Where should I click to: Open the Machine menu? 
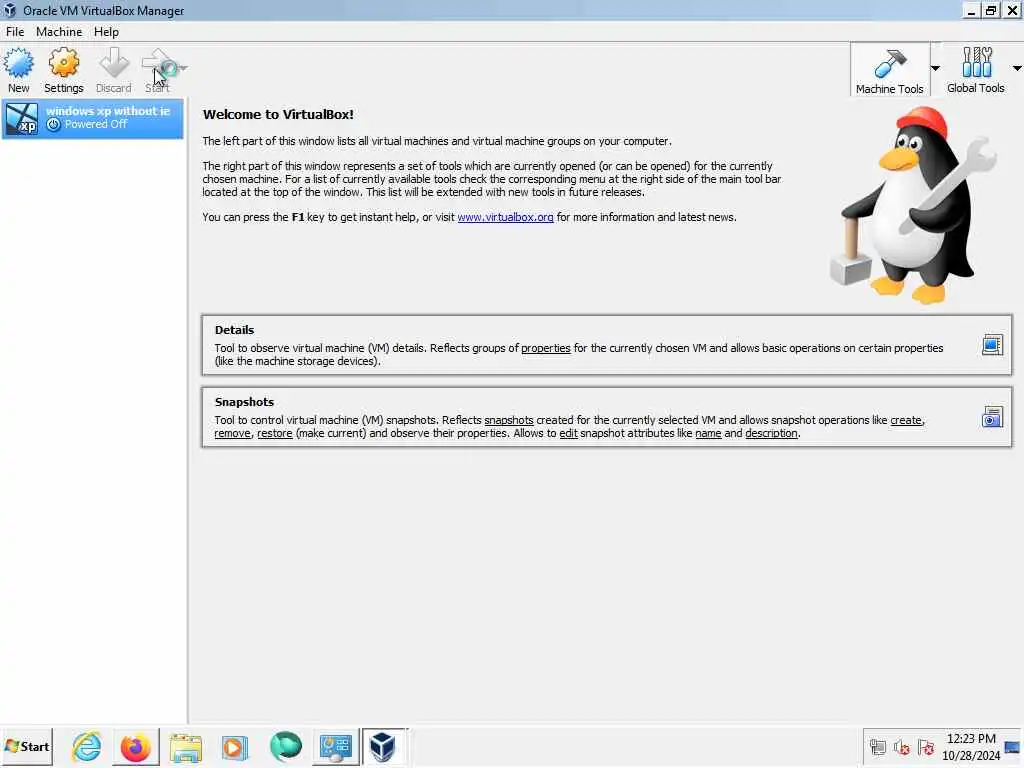tap(59, 31)
